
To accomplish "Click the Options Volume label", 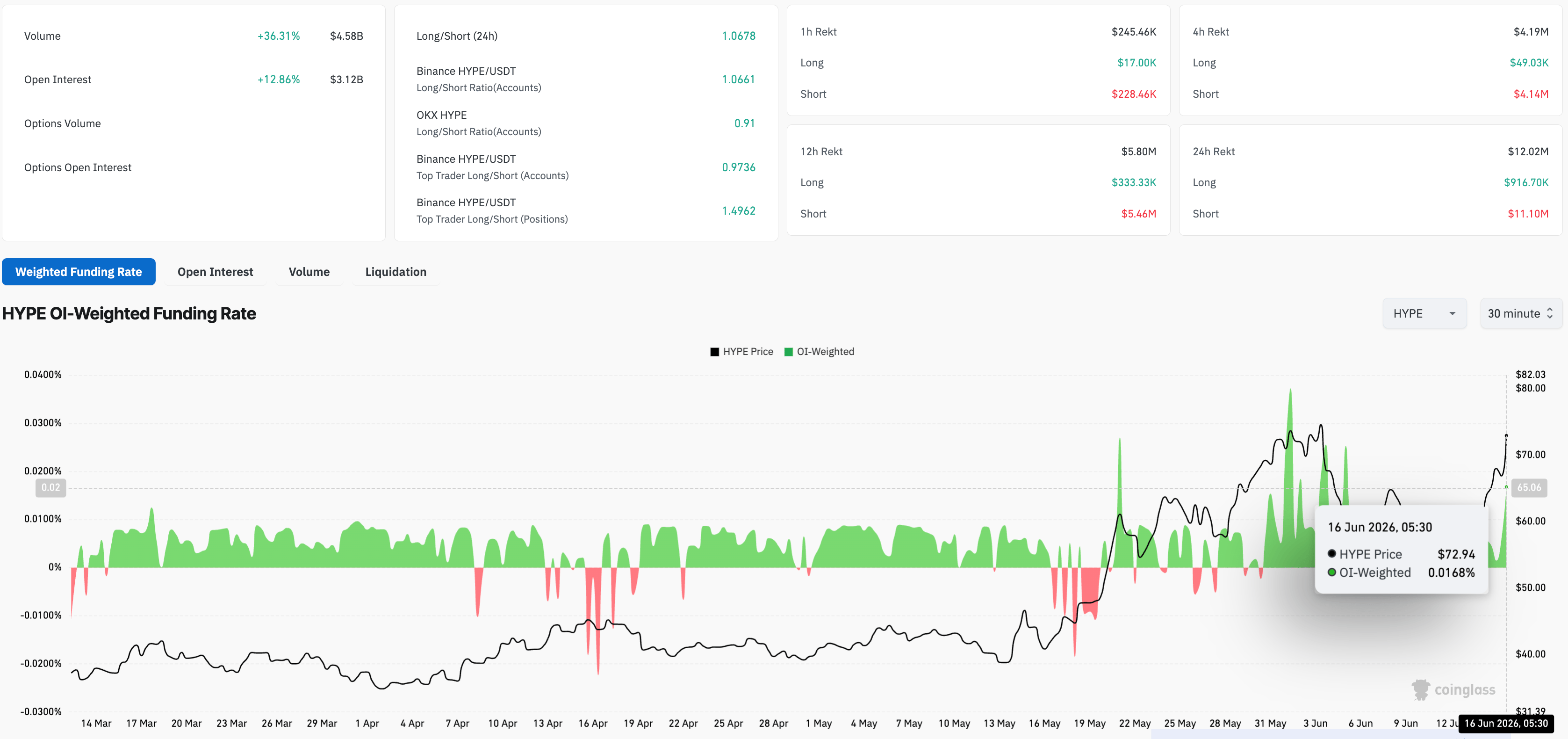I will pyautogui.click(x=63, y=123).
